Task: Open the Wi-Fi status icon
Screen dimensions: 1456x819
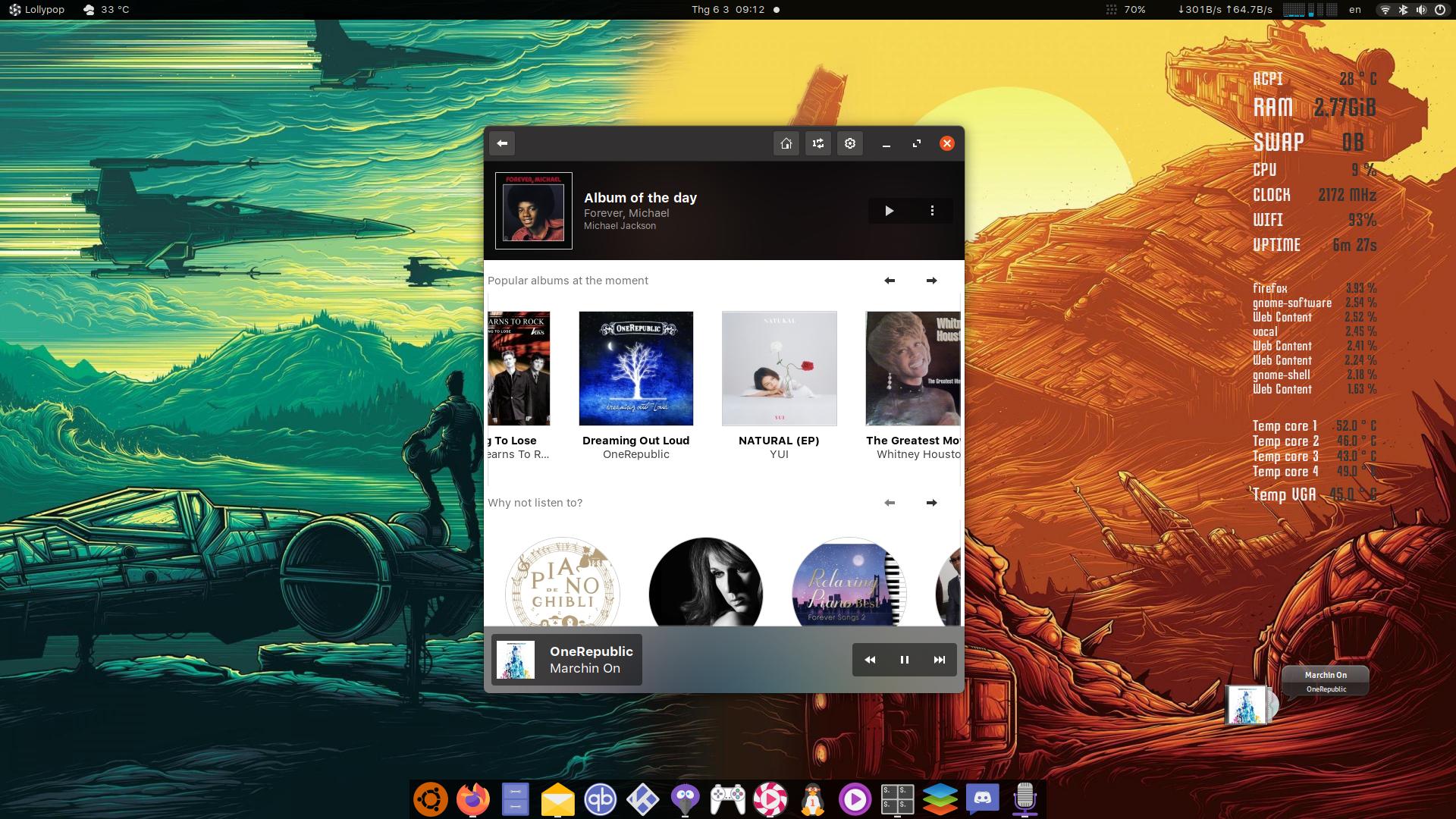Action: tap(1385, 10)
